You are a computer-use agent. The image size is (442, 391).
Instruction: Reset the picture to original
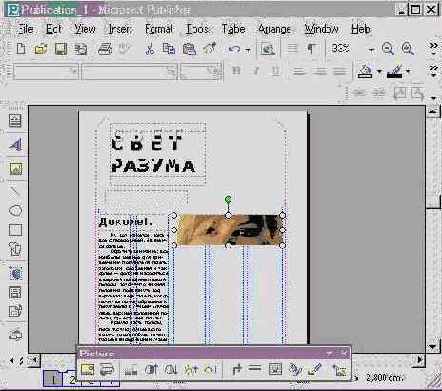pos(340,370)
